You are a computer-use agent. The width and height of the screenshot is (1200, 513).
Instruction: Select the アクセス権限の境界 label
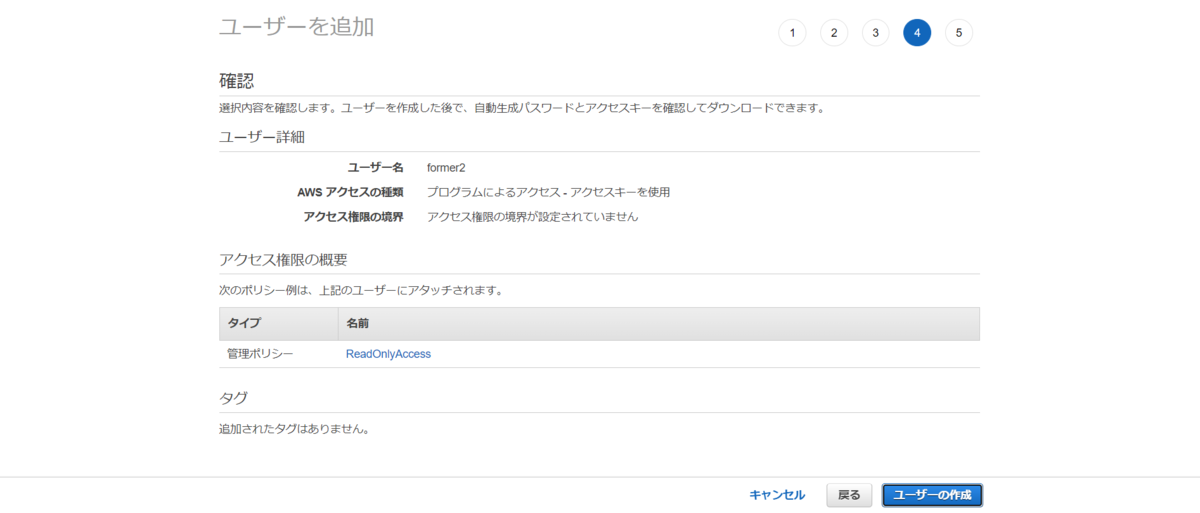[353, 216]
